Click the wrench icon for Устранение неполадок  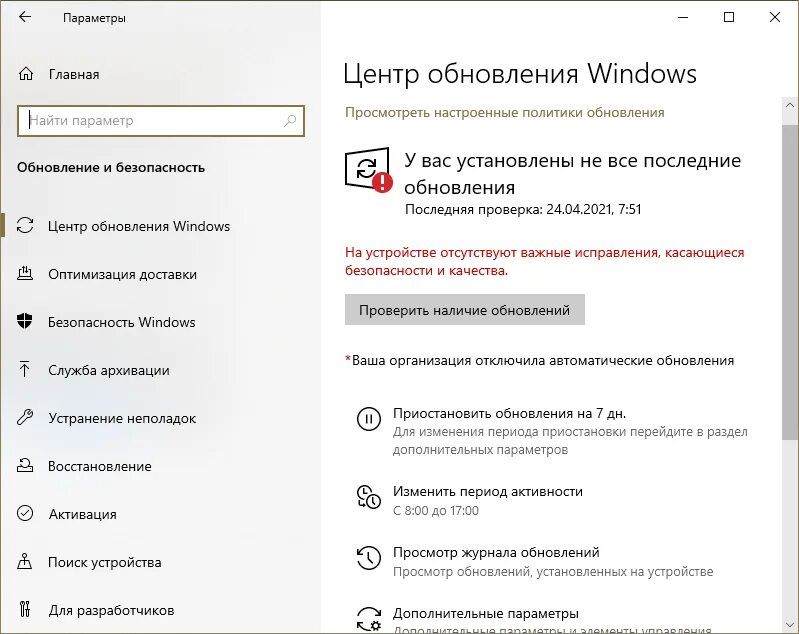(x=25, y=417)
